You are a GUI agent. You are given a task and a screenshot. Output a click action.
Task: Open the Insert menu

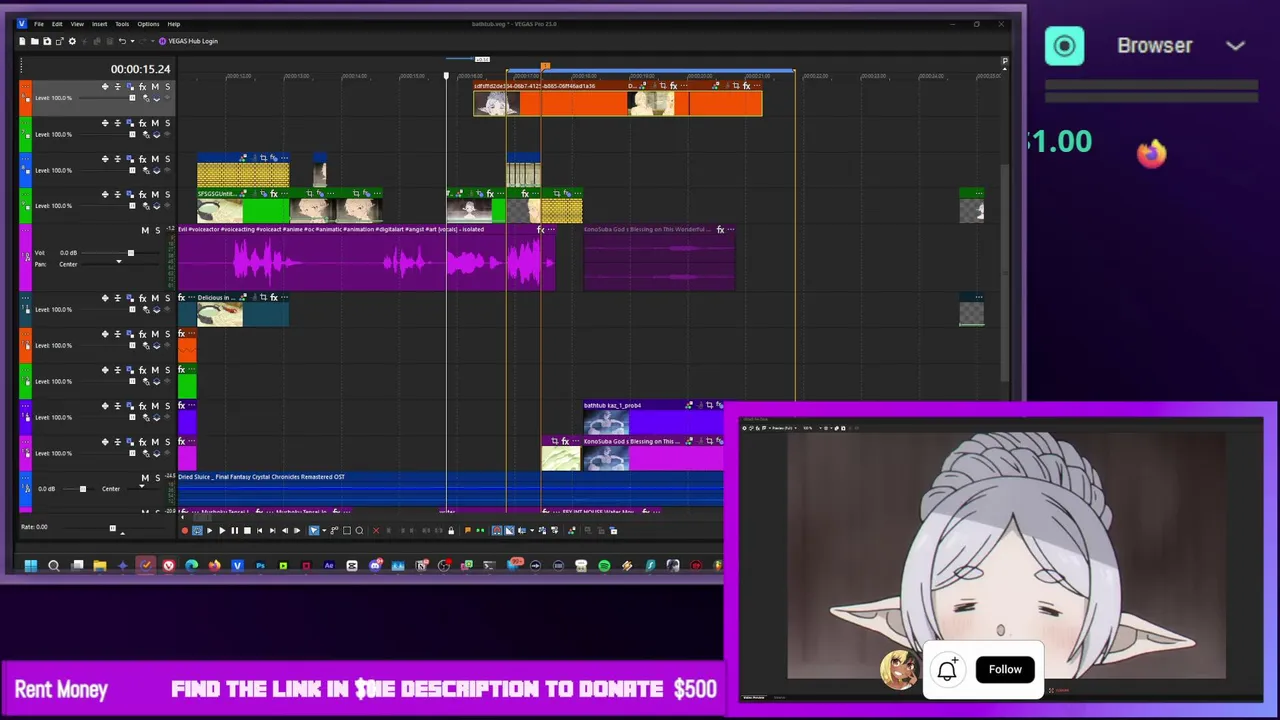pyautogui.click(x=99, y=24)
